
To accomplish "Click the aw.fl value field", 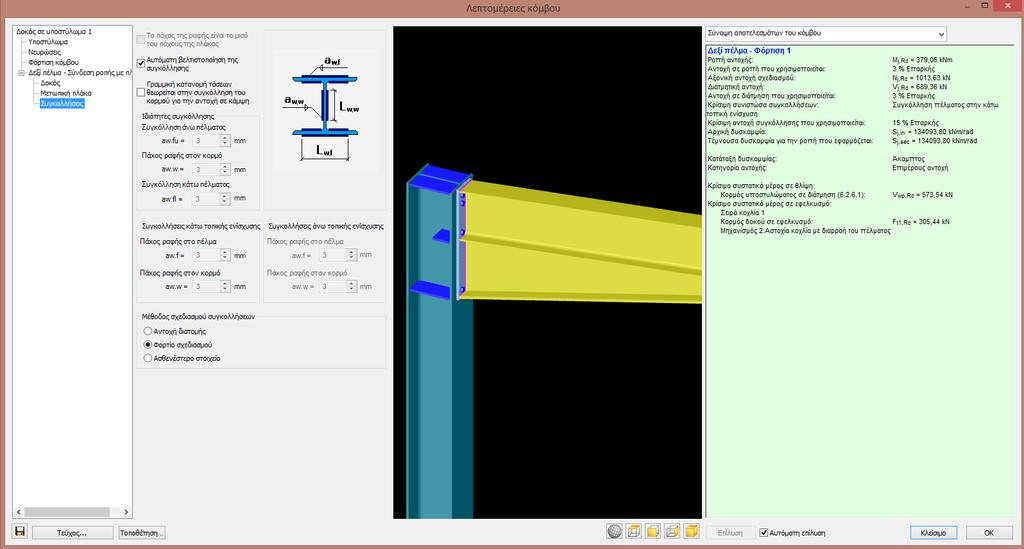I will coord(206,198).
